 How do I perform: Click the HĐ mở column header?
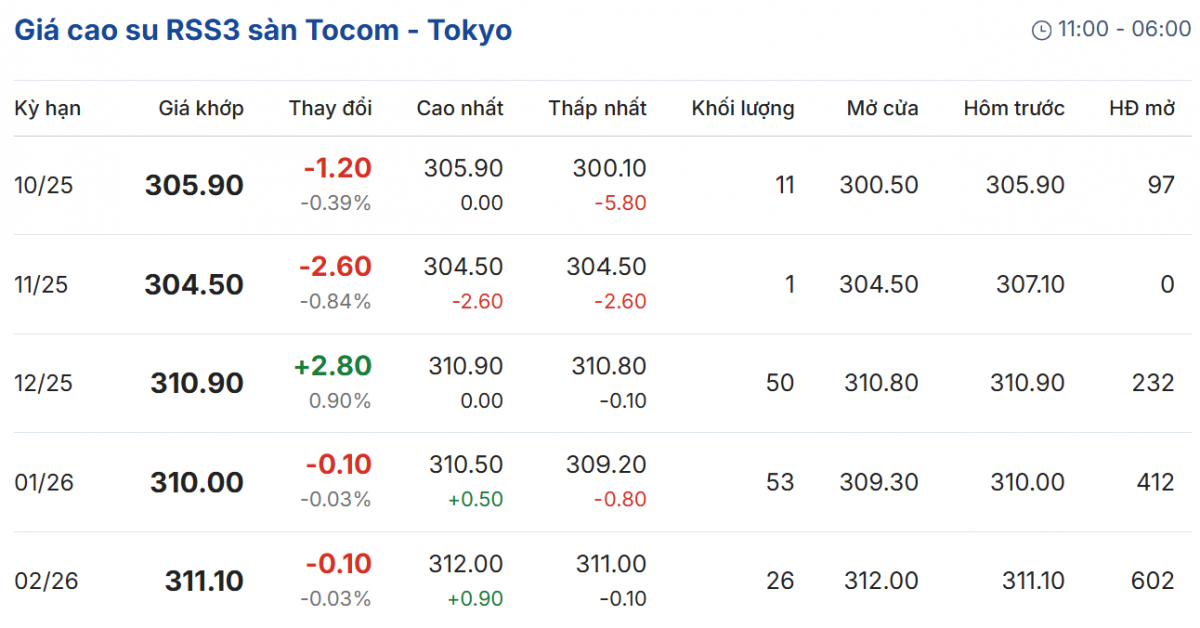pos(1141,108)
